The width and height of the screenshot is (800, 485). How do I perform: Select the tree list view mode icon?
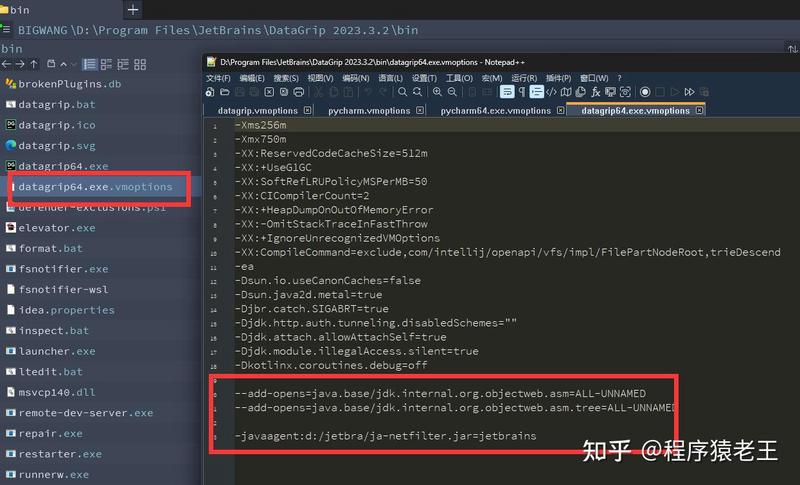[123, 64]
